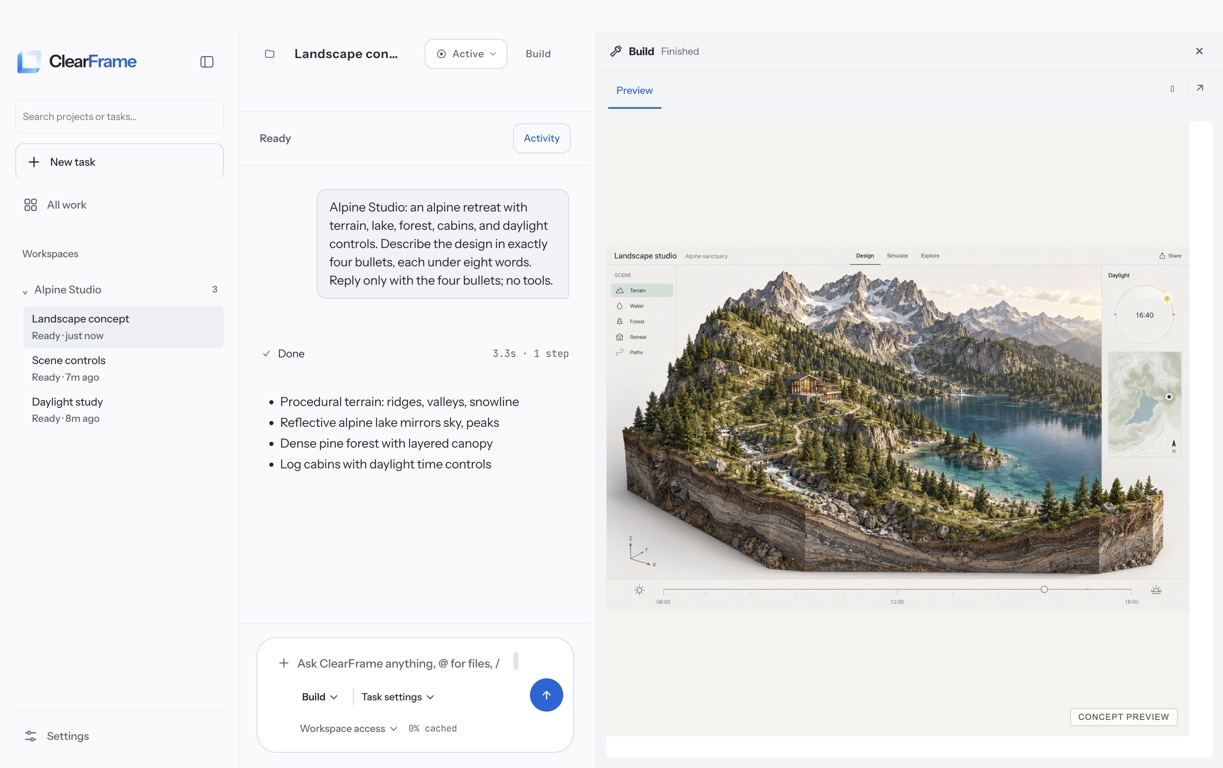The width and height of the screenshot is (1223, 768).
Task: Click the 18:00 timeline label
Action: (x=1131, y=602)
